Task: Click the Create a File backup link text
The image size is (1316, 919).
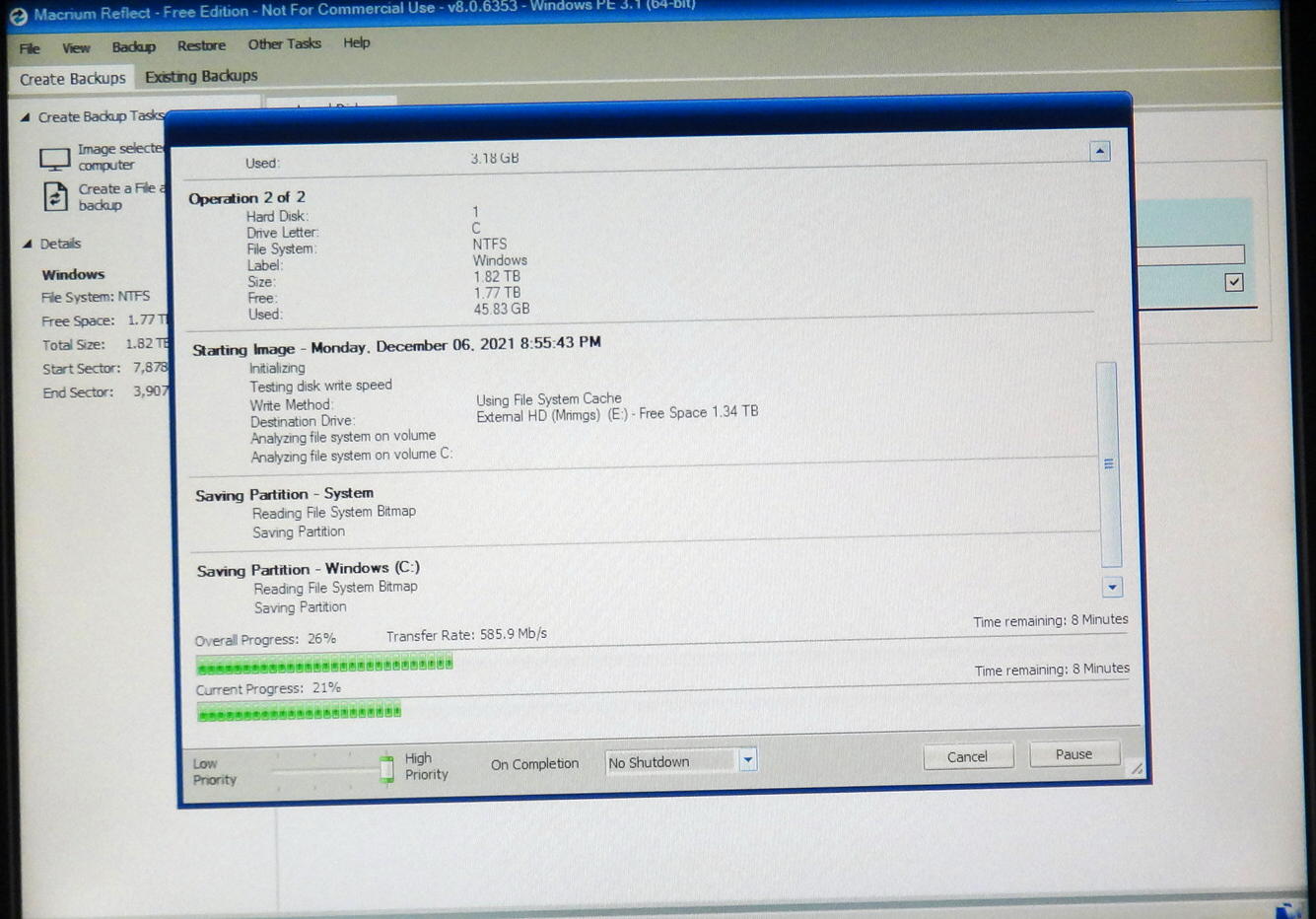Action: click(121, 196)
